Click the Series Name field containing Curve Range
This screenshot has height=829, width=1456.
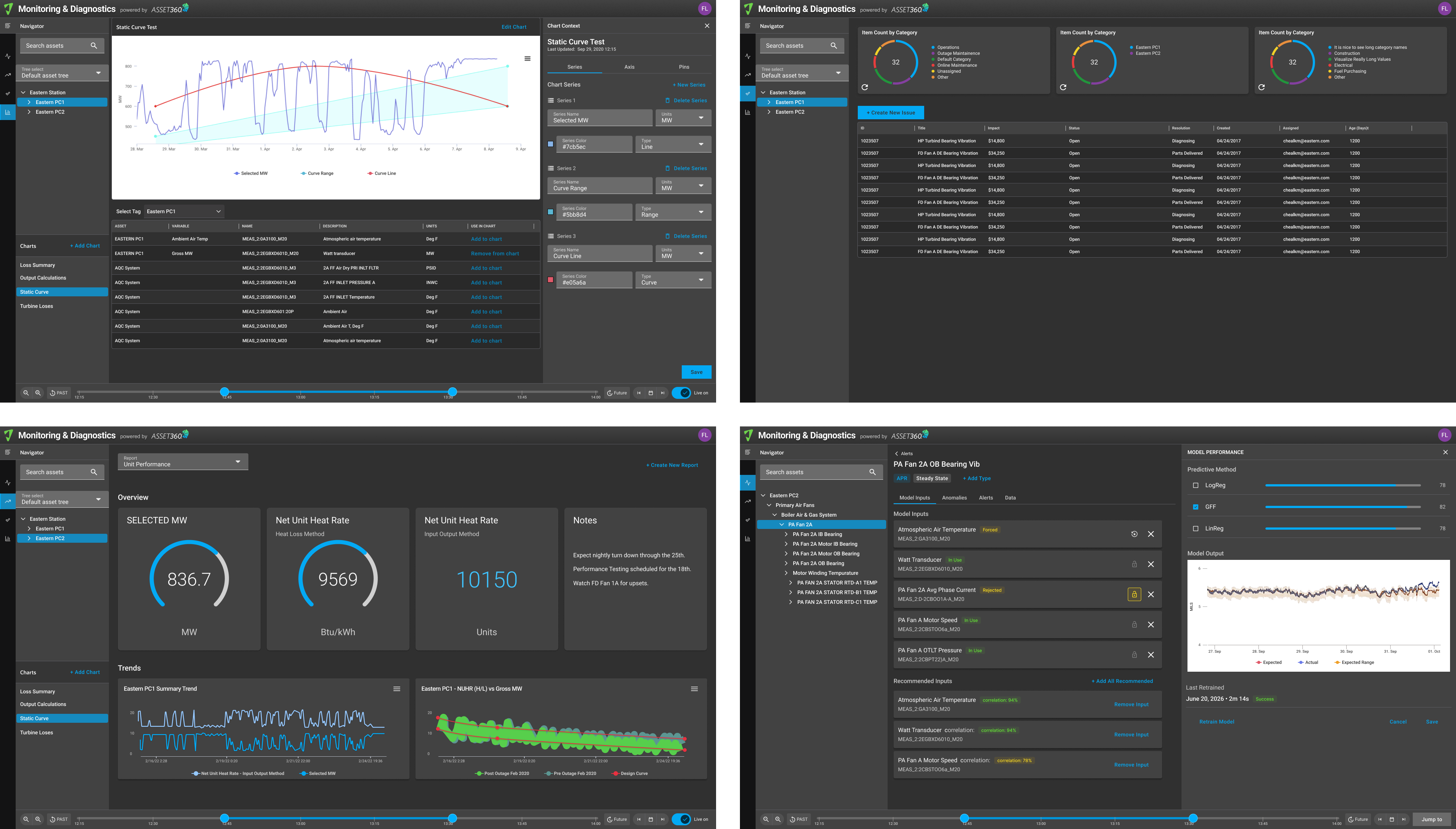[x=600, y=186]
